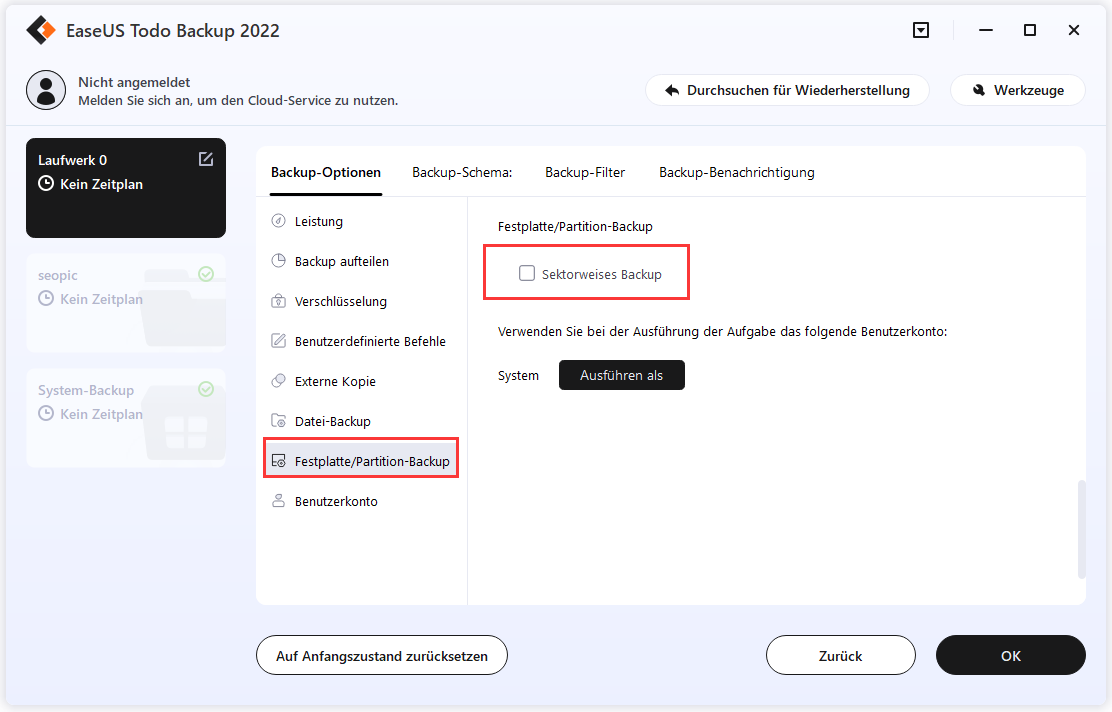Screen dimensions: 1112x712
Task: Click Auf Anfangszustand zurücksetzen
Action: (382, 655)
